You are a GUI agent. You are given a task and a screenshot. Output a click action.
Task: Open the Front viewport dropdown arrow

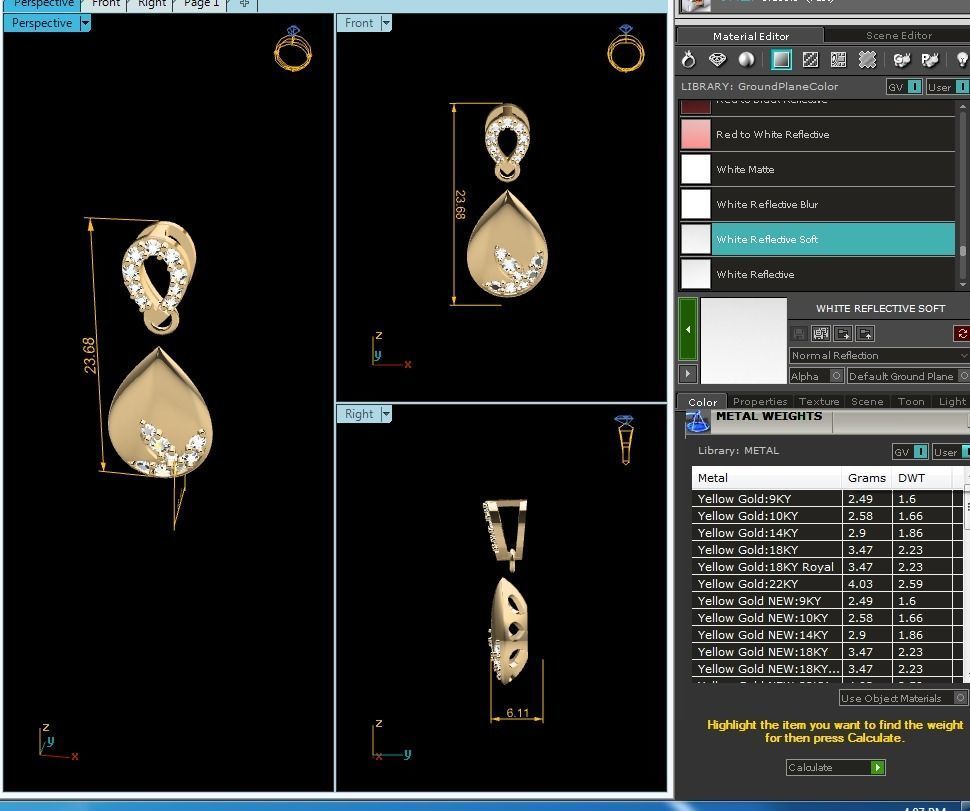[386, 24]
